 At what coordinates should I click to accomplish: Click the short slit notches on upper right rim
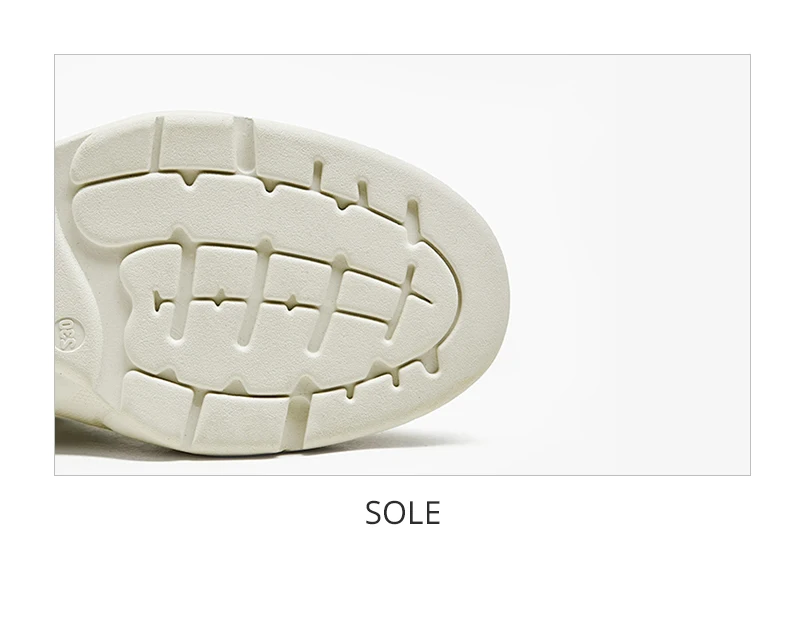365,194
